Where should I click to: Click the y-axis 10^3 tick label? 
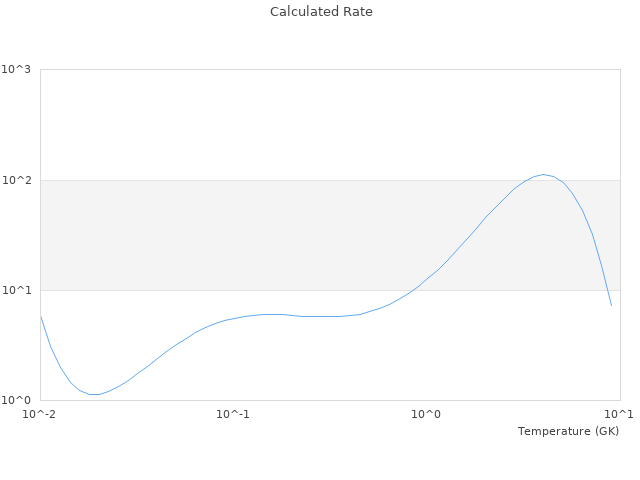click(16, 70)
